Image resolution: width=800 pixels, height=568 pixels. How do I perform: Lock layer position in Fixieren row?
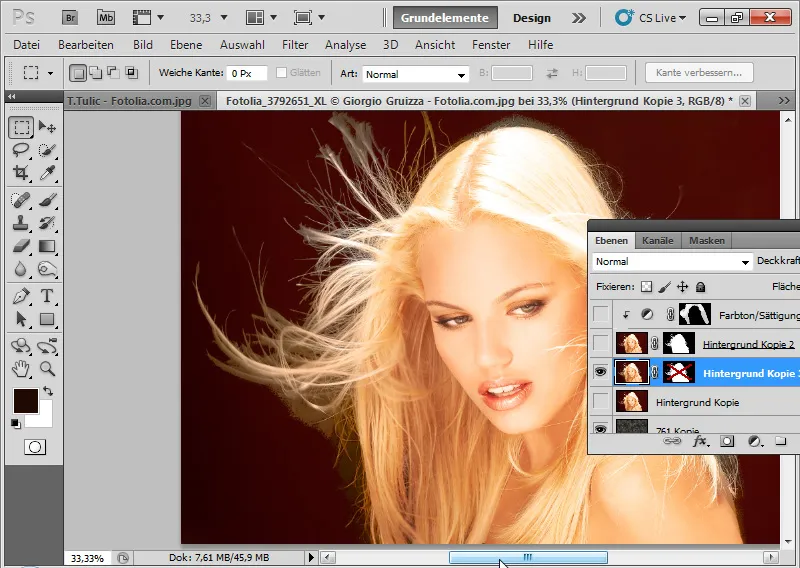pyautogui.click(x=682, y=287)
